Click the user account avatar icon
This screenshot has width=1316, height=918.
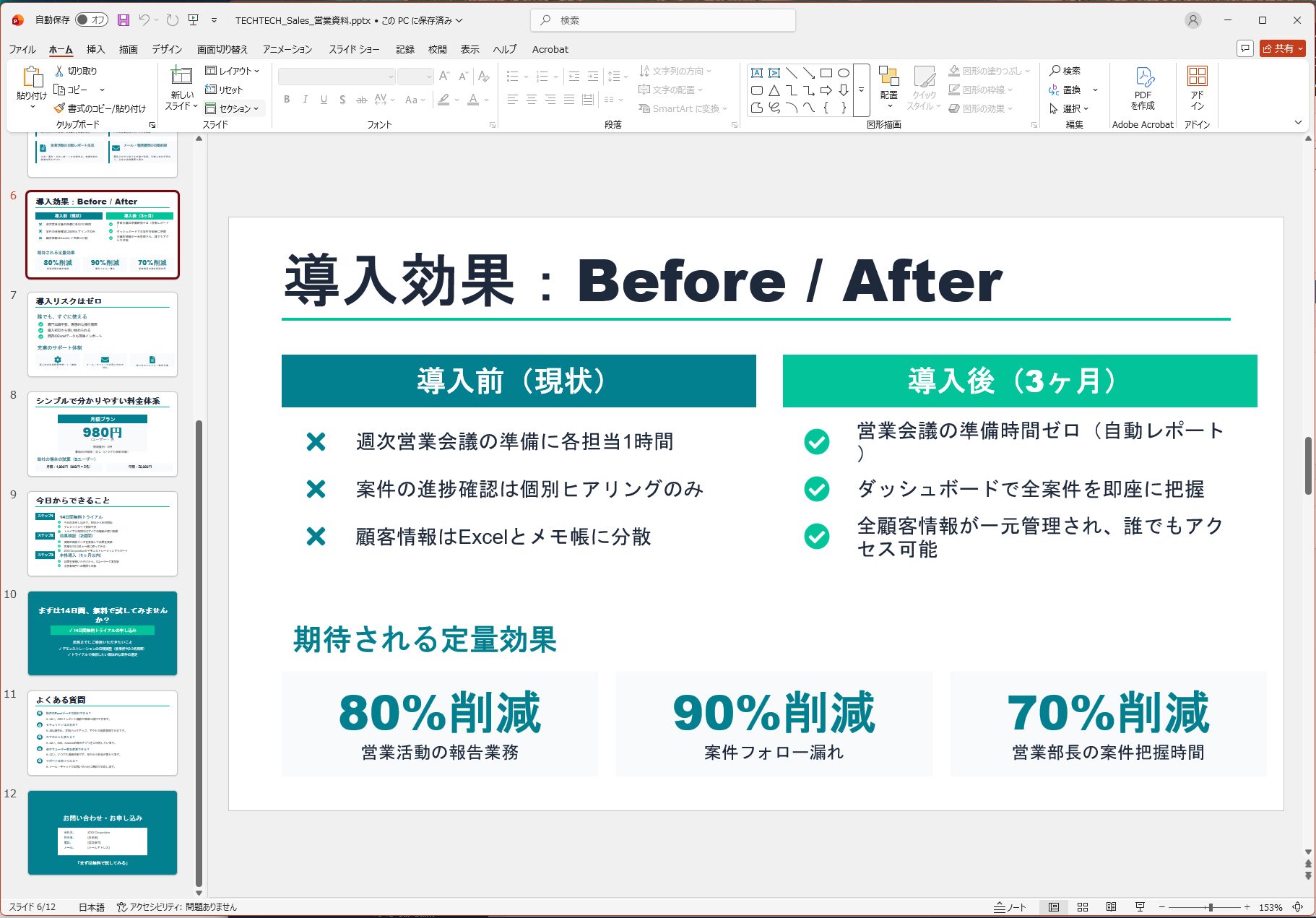pyautogui.click(x=1193, y=20)
